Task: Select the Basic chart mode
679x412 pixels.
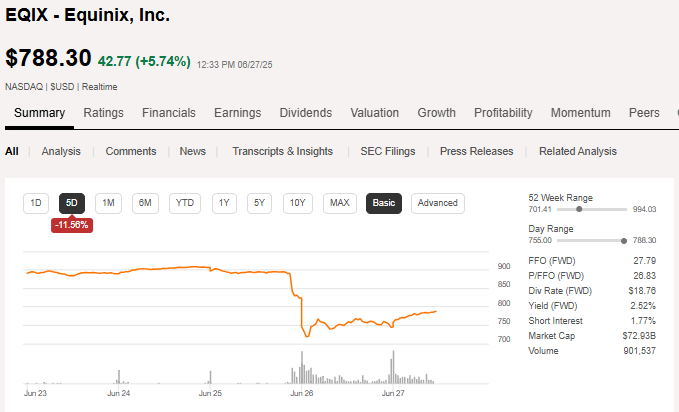Action: click(x=384, y=203)
